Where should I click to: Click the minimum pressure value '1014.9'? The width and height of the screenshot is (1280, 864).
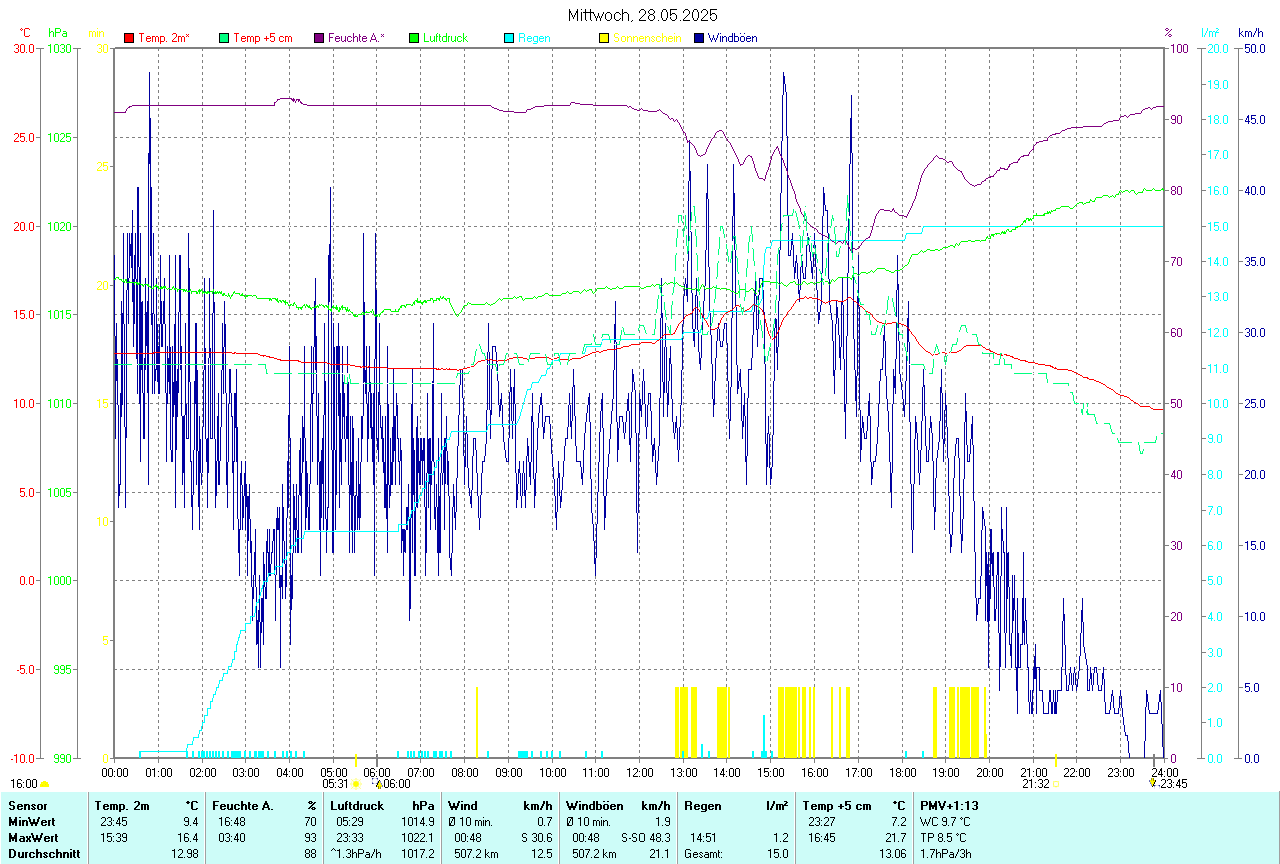[x=419, y=822]
